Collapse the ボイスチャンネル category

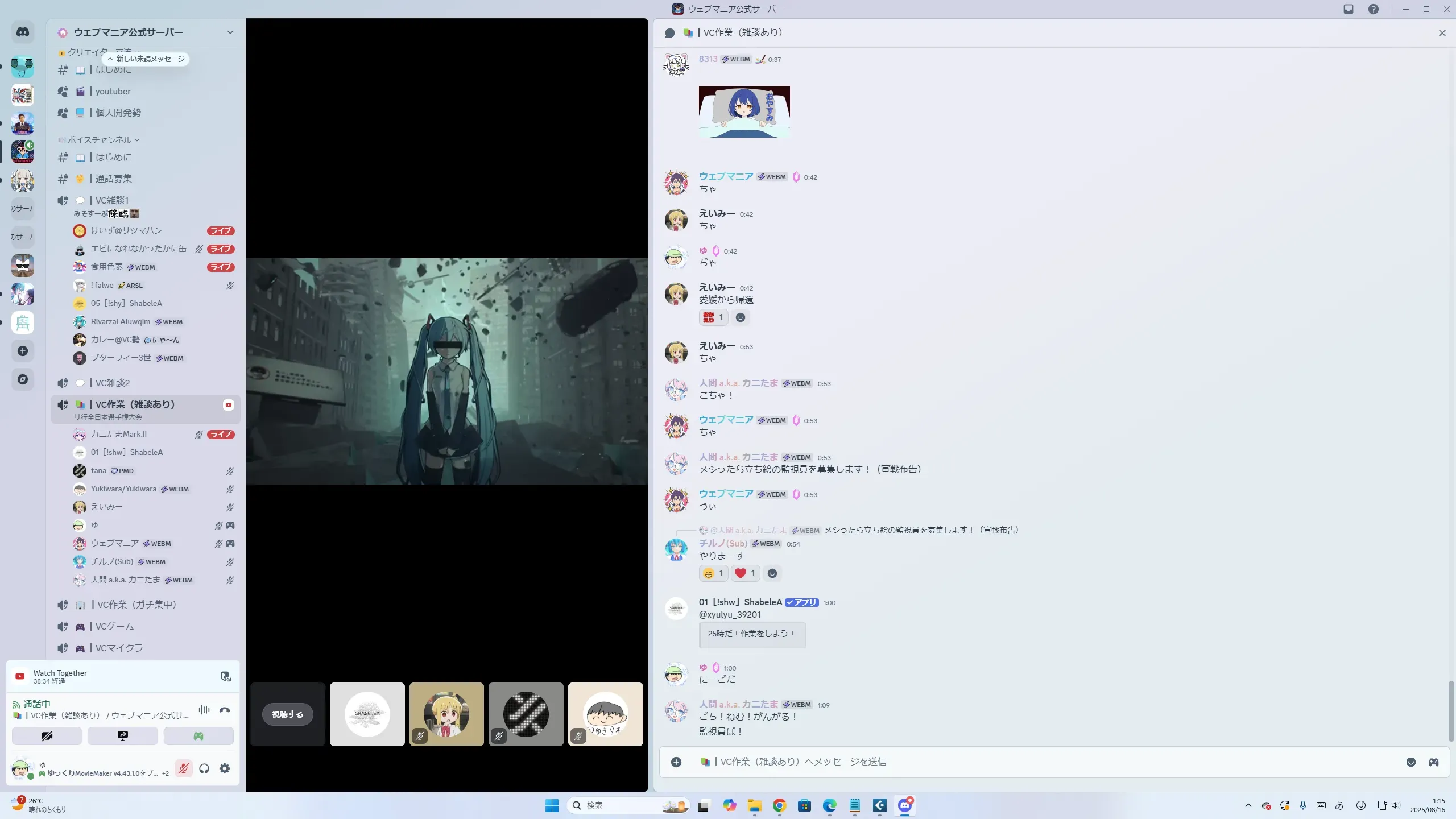(100, 139)
